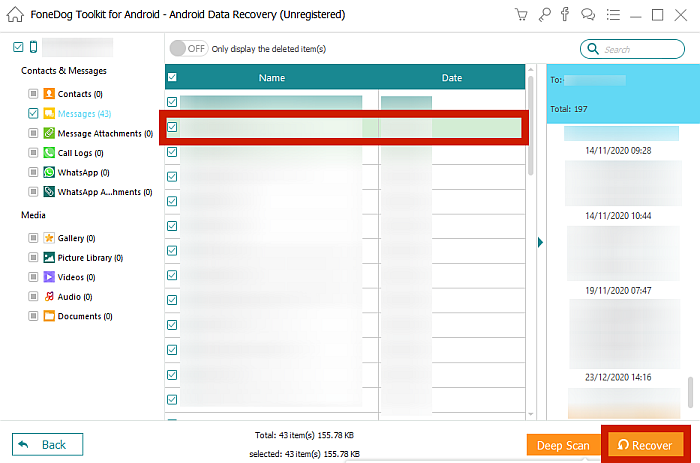The width and height of the screenshot is (700, 463).
Task: Toggle the device checkbox at sidebar top
Action: click(18, 47)
